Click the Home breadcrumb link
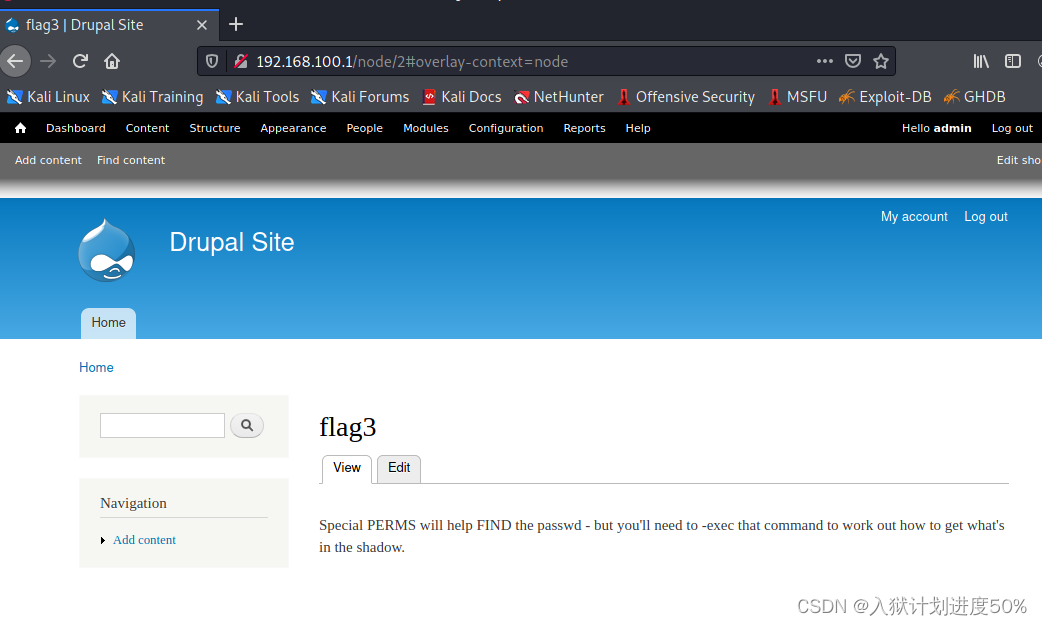Viewport: 1042px width, 626px height. pyautogui.click(x=96, y=367)
